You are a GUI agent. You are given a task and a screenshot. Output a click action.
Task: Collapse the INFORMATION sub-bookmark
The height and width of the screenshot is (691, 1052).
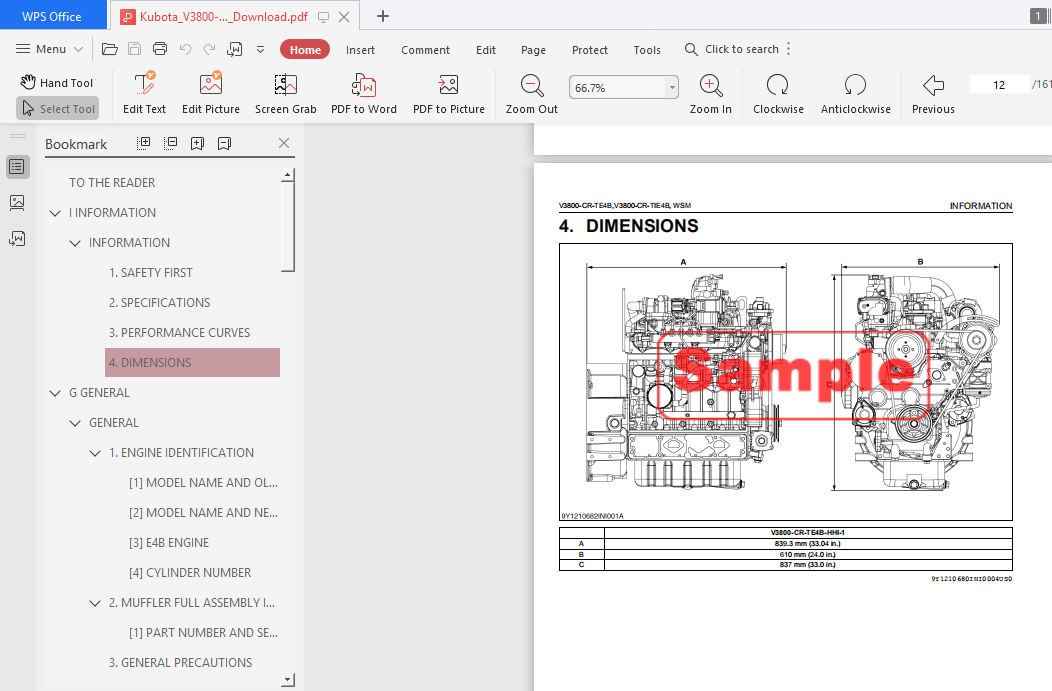coord(75,243)
